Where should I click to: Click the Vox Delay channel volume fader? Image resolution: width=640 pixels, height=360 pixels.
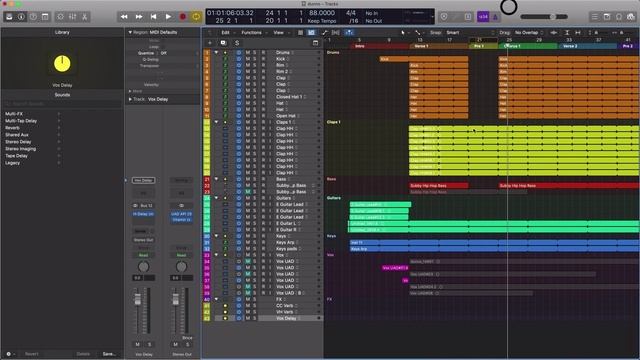[x=138, y=300]
